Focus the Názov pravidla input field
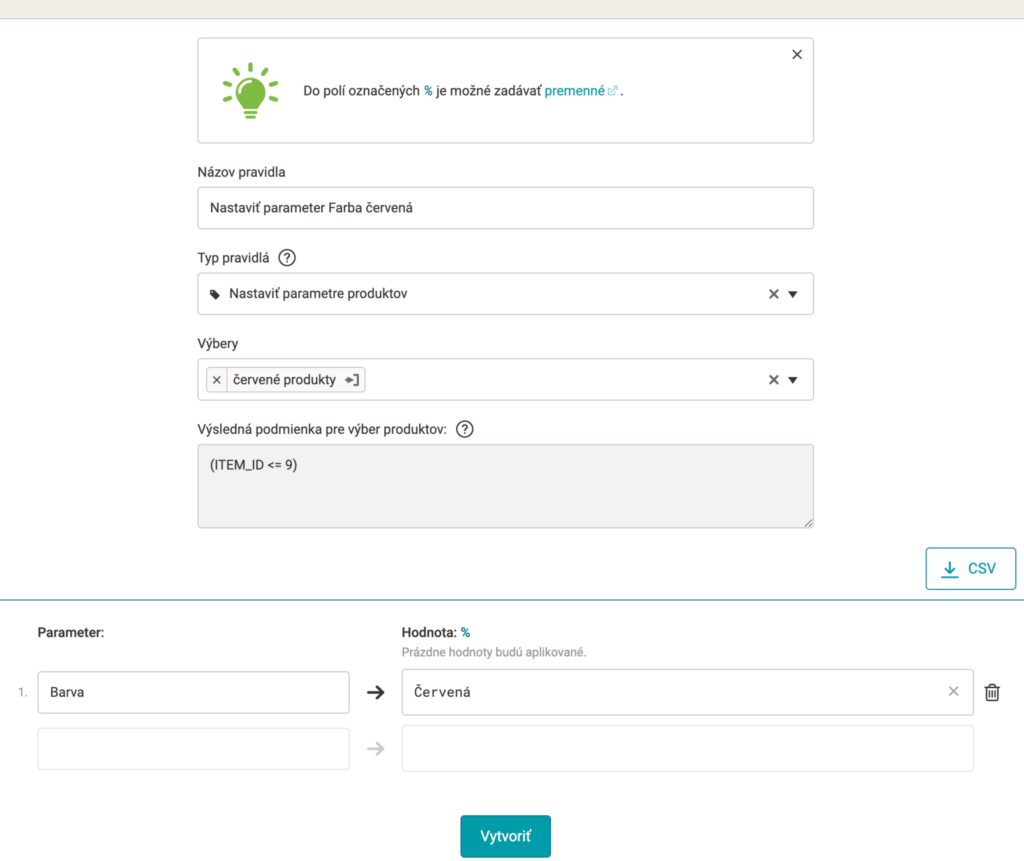 505,208
